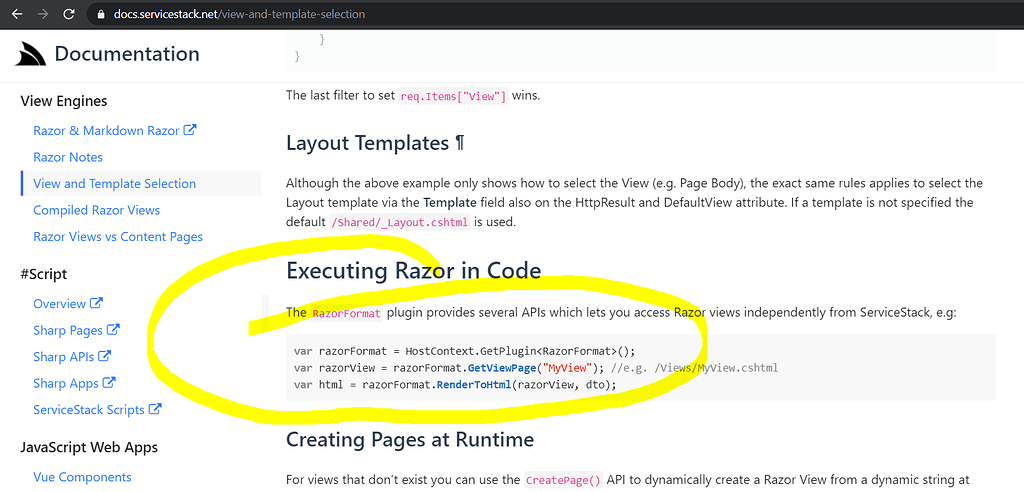
Task: Click the HostContext.GetPlugin code line
Action: tap(464, 351)
